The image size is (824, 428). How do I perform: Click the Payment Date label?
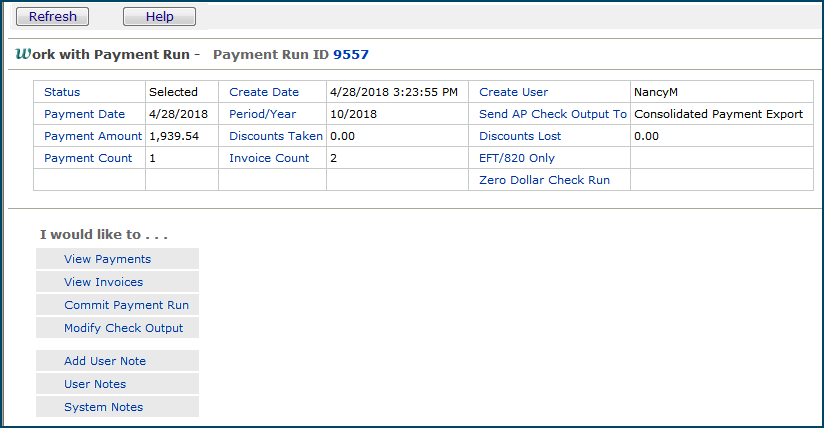click(x=85, y=114)
